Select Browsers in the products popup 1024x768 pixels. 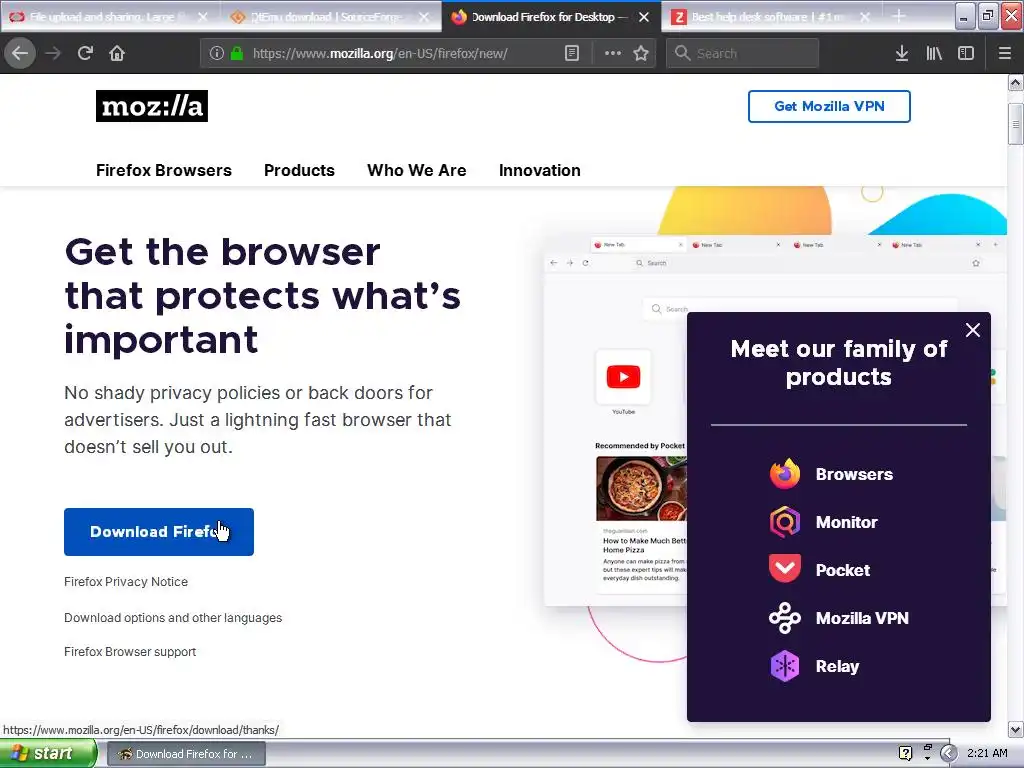coord(854,474)
